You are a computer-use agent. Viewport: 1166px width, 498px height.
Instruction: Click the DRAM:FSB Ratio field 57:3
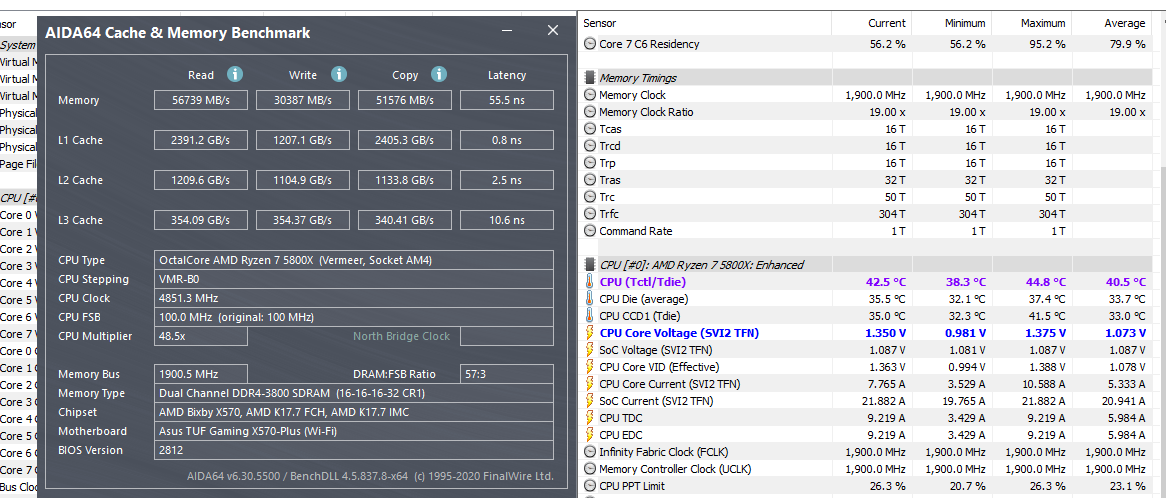coord(506,375)
